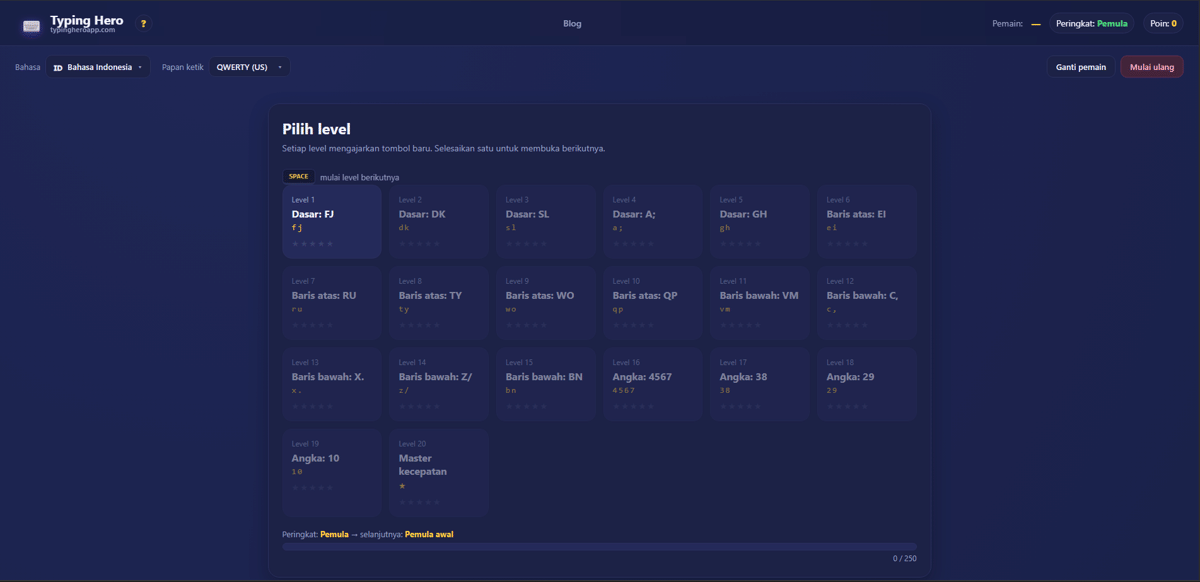Click the SPACE key hint badge
Image resolution: width=1200 pixels, height=582 pixels.
click(x=298, y=177)
